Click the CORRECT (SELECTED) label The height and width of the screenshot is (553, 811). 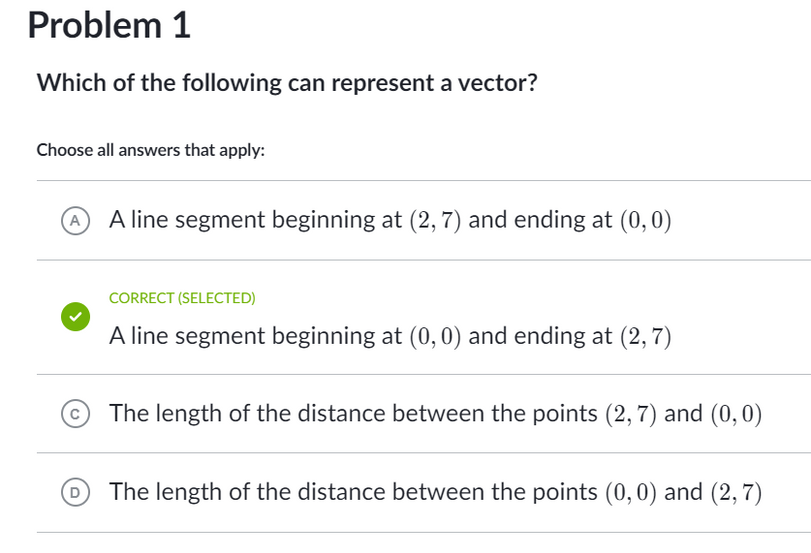point(182,298)
